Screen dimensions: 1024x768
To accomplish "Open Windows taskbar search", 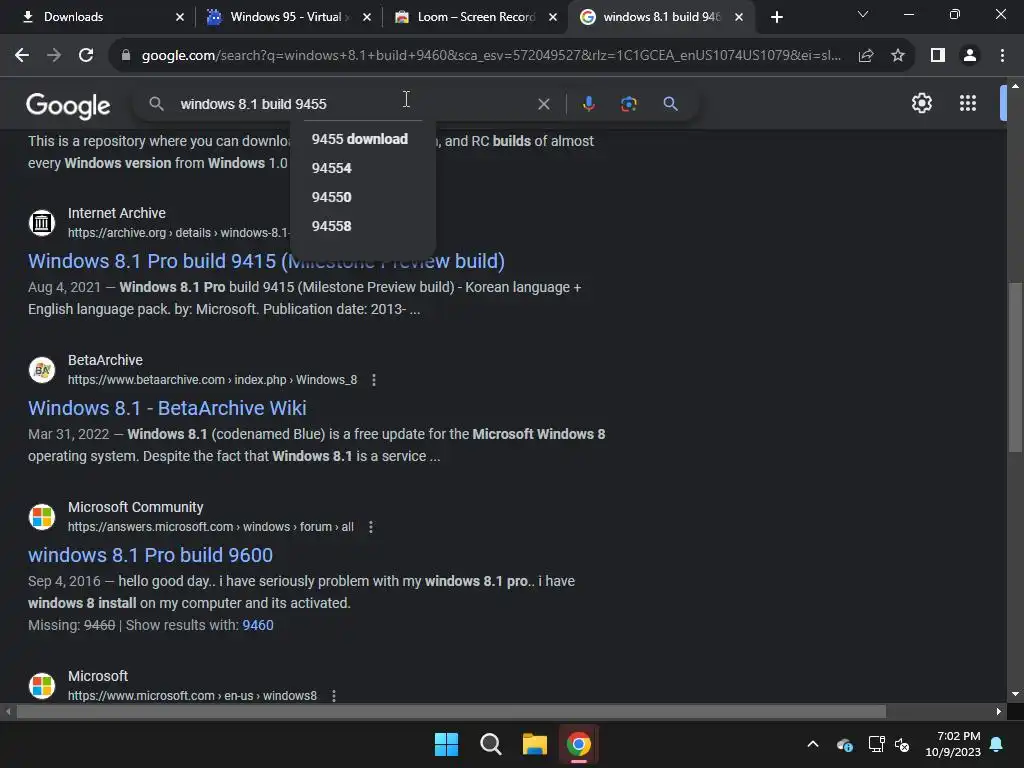I will pyautogui.click(x=490, y=744).
